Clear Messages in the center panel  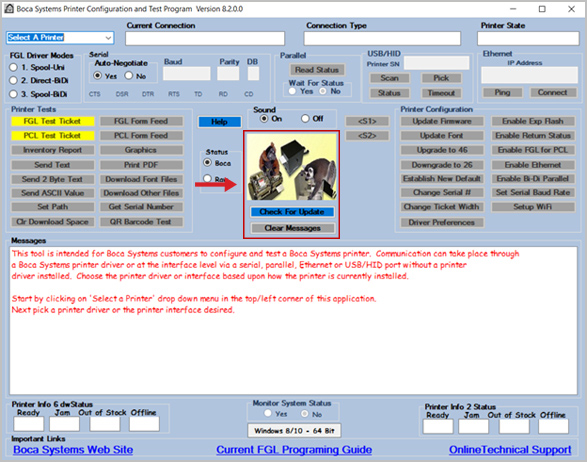pyautogui.click(x=292, y=228)
